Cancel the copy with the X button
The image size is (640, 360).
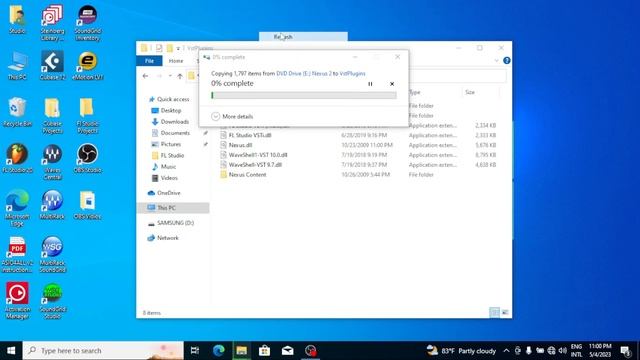(x=392, y=84)
